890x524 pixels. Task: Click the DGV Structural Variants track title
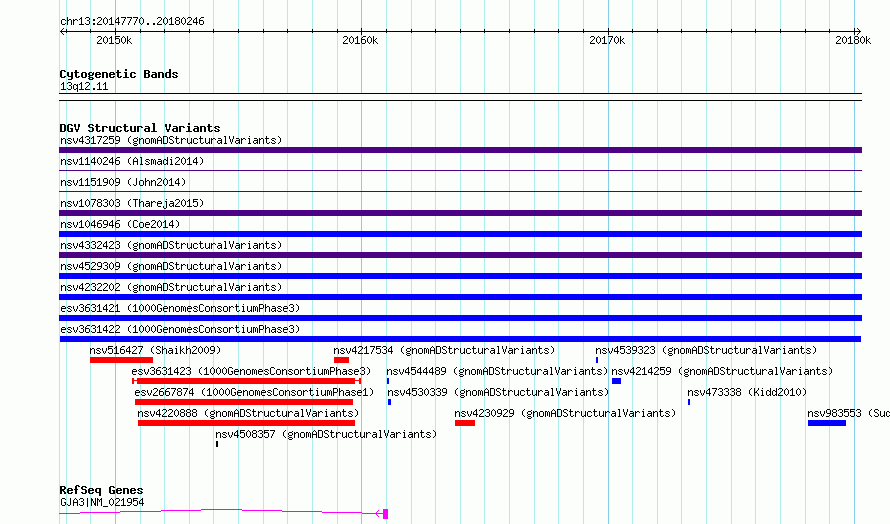[140, 128]
